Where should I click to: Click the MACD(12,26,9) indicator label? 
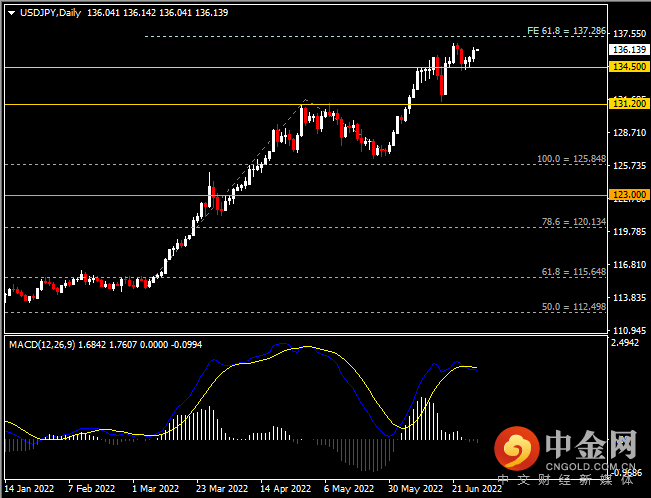click(42, 345)
